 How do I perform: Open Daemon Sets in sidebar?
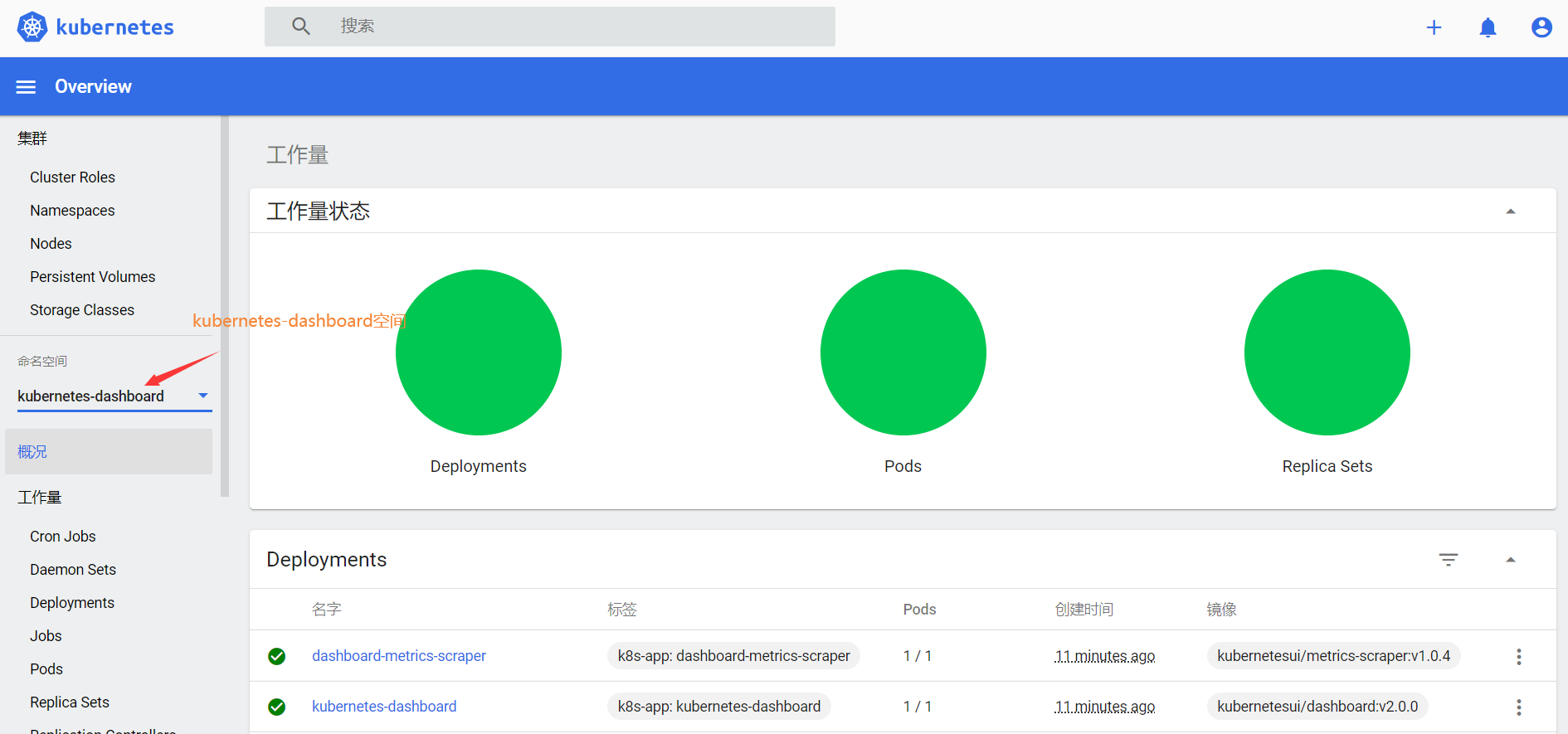[x=73, y=570]
